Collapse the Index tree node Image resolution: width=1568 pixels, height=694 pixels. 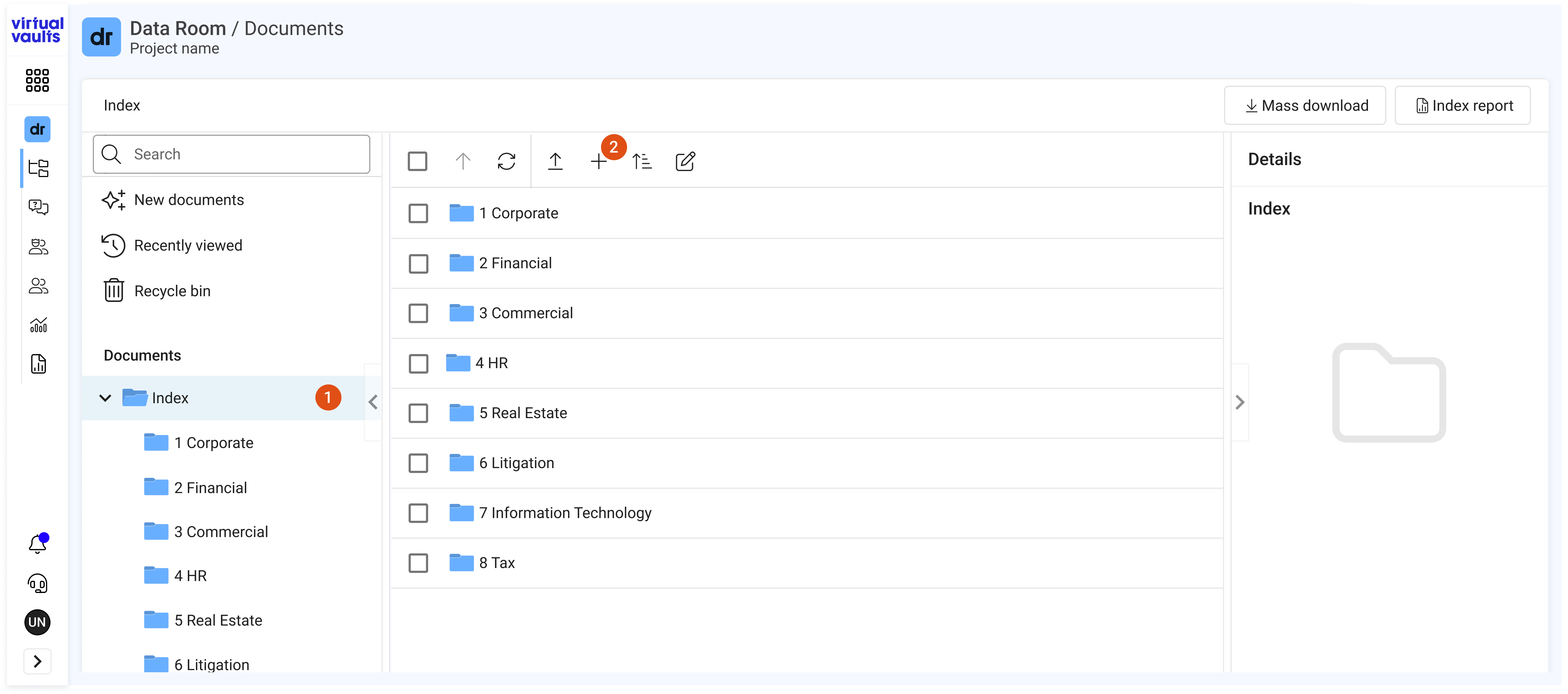[x=105, y=398]
